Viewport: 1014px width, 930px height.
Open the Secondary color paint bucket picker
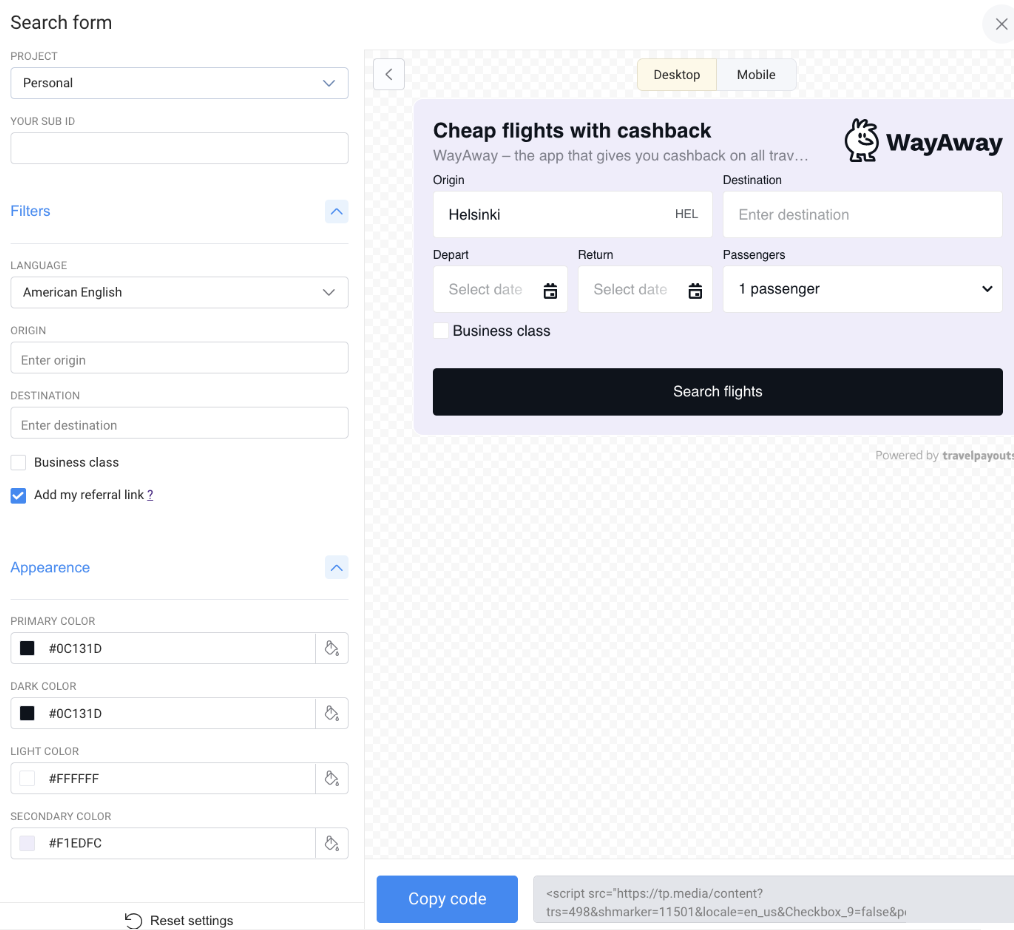332,843
